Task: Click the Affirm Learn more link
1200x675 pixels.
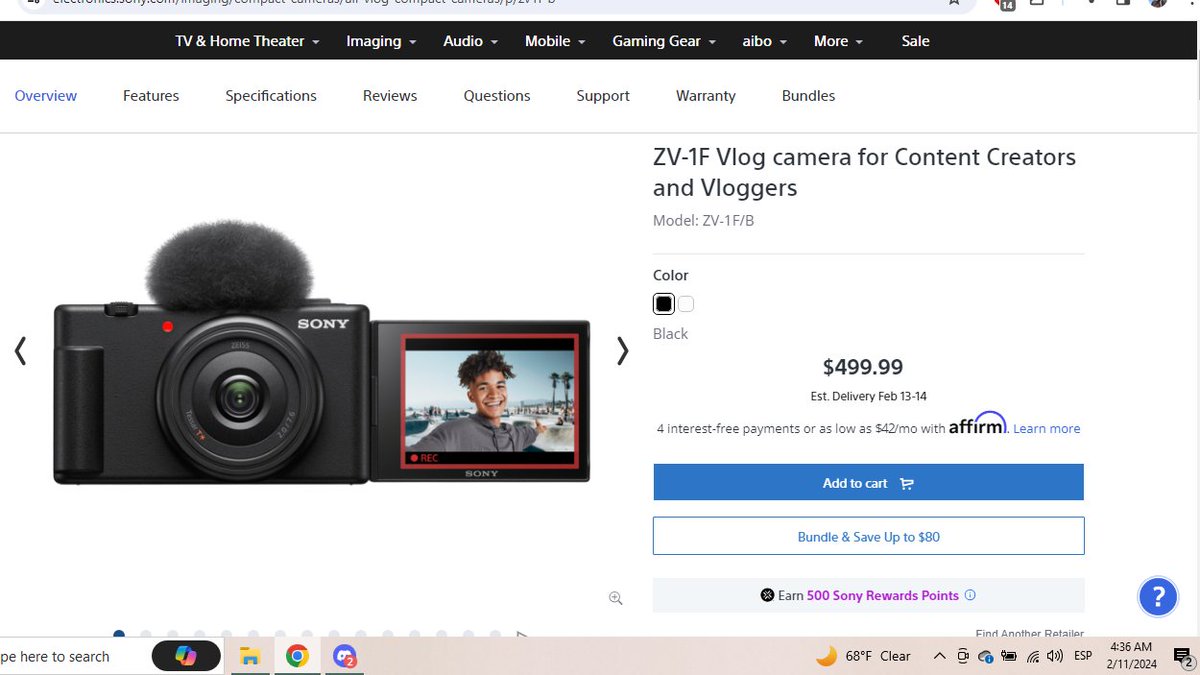Action: [1046, 428]
